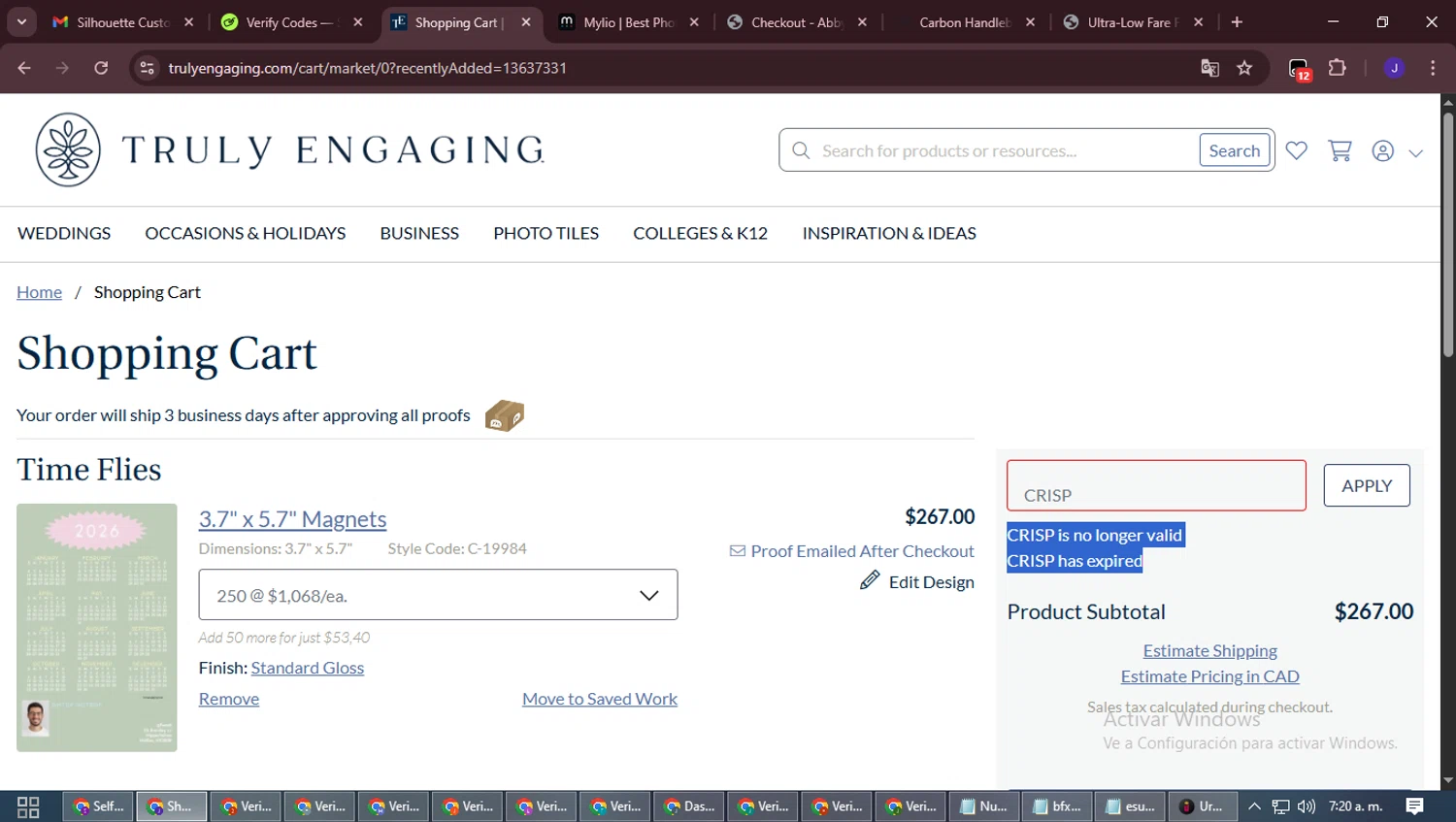Click the Standard Gloss finish link

click(308, 668)
